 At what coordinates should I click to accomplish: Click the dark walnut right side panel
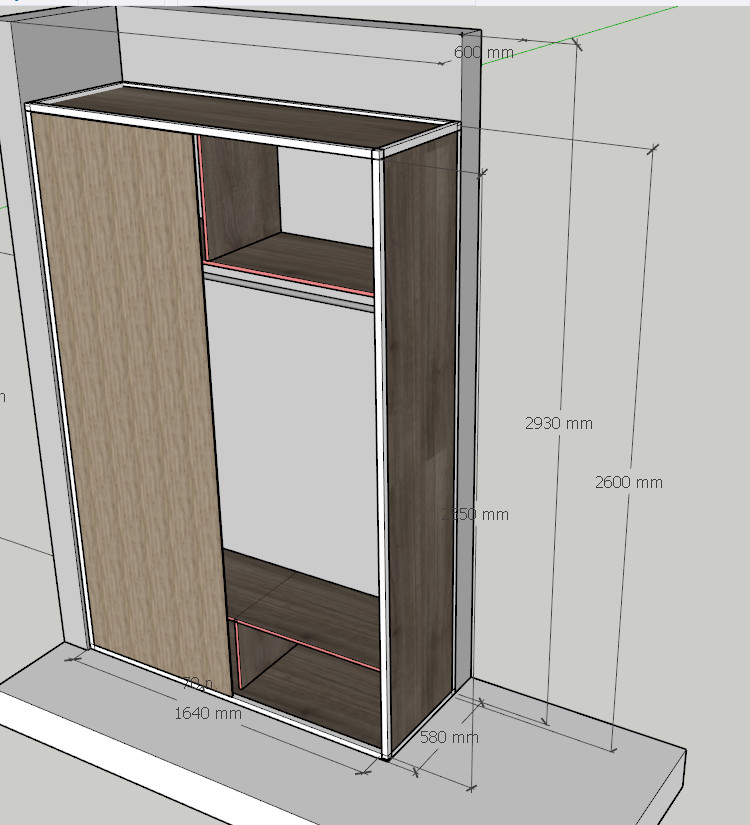coord(420,420)
